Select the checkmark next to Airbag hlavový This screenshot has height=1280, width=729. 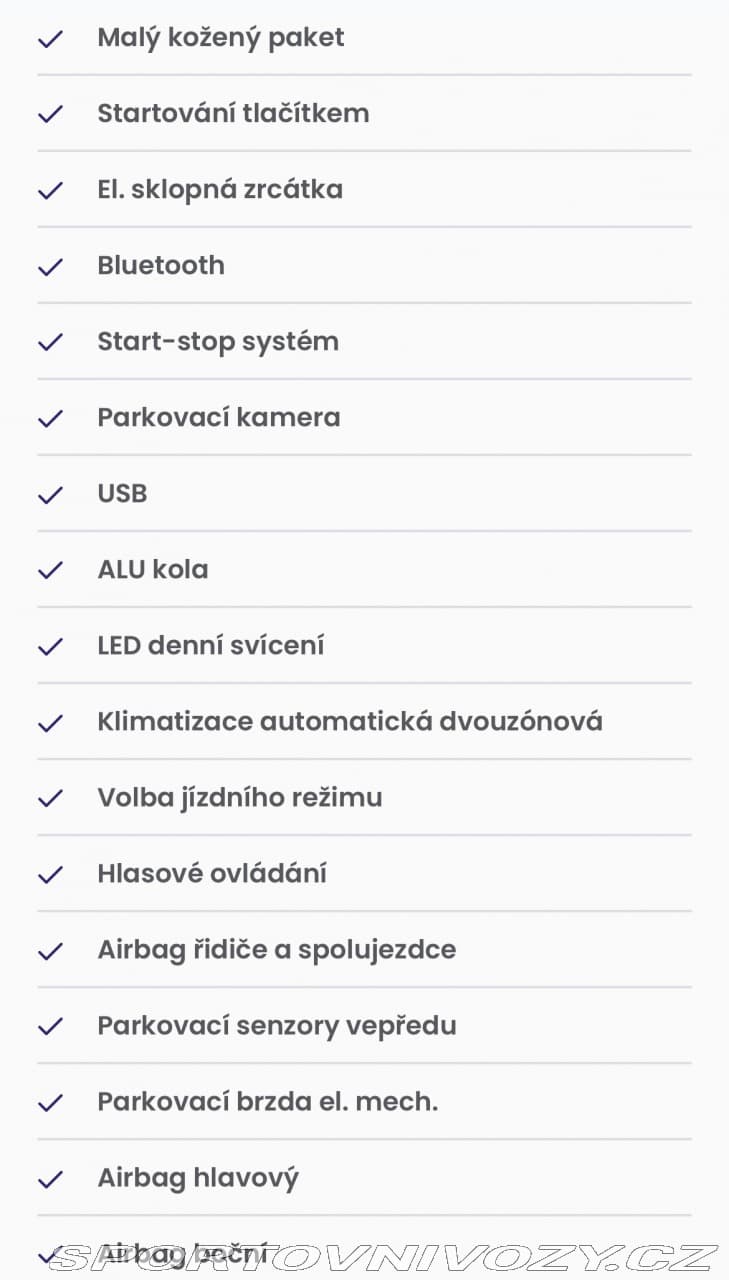[50, 1178]
